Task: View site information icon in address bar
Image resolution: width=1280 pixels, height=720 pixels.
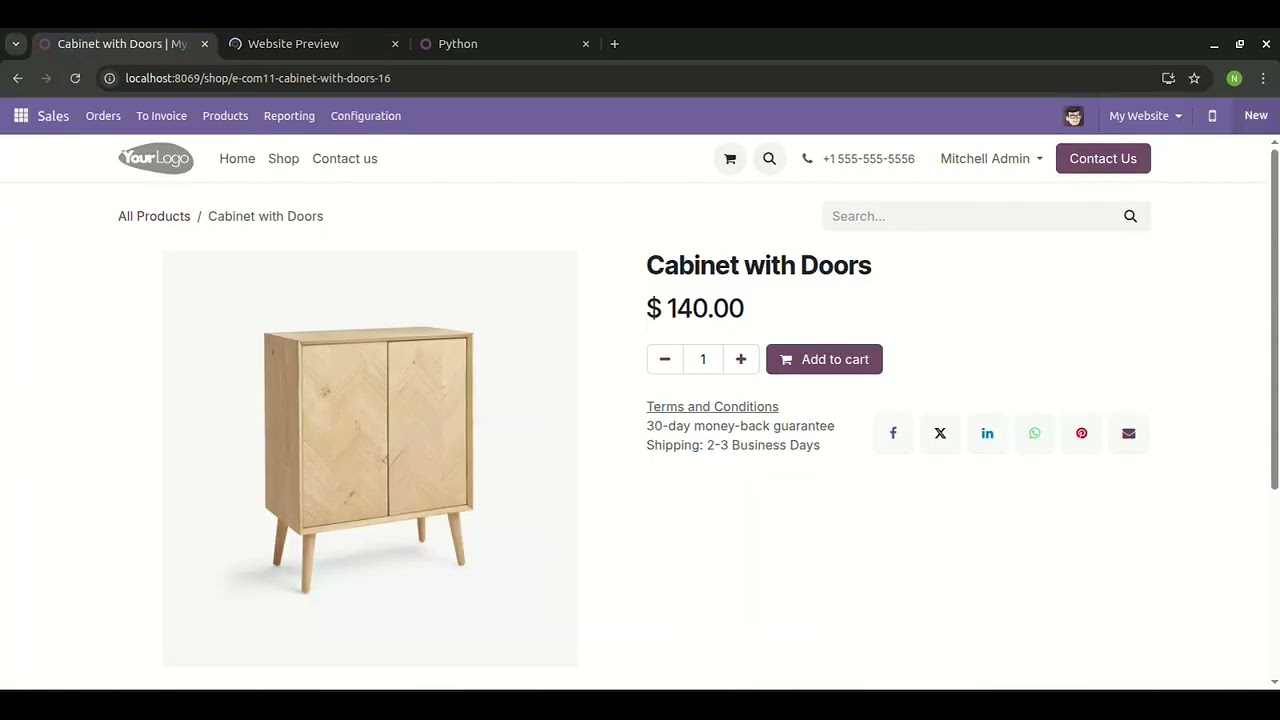Action: [x=110, y=78]
